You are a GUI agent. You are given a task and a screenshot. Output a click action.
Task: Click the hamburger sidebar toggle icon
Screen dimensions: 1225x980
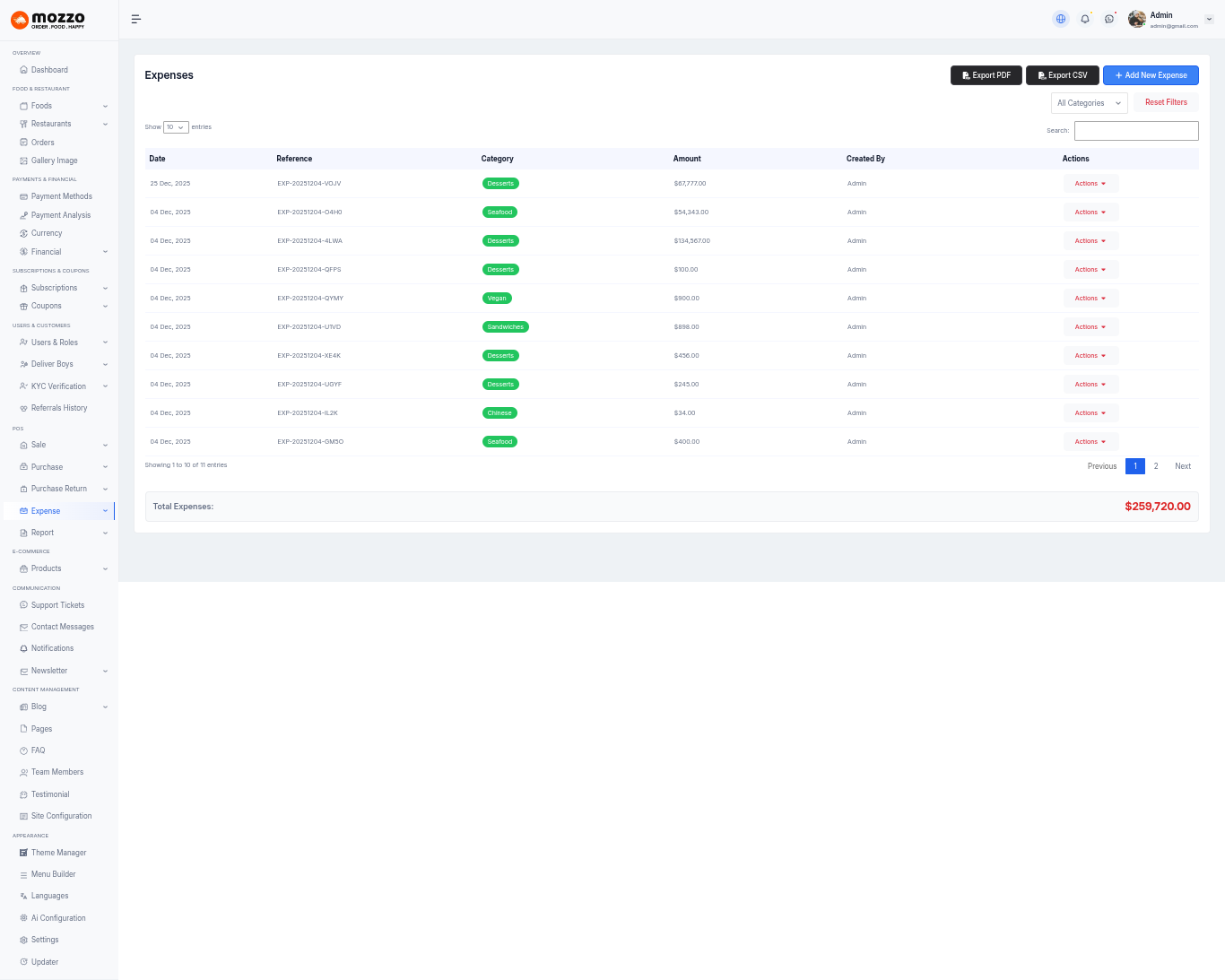(136, 19)
